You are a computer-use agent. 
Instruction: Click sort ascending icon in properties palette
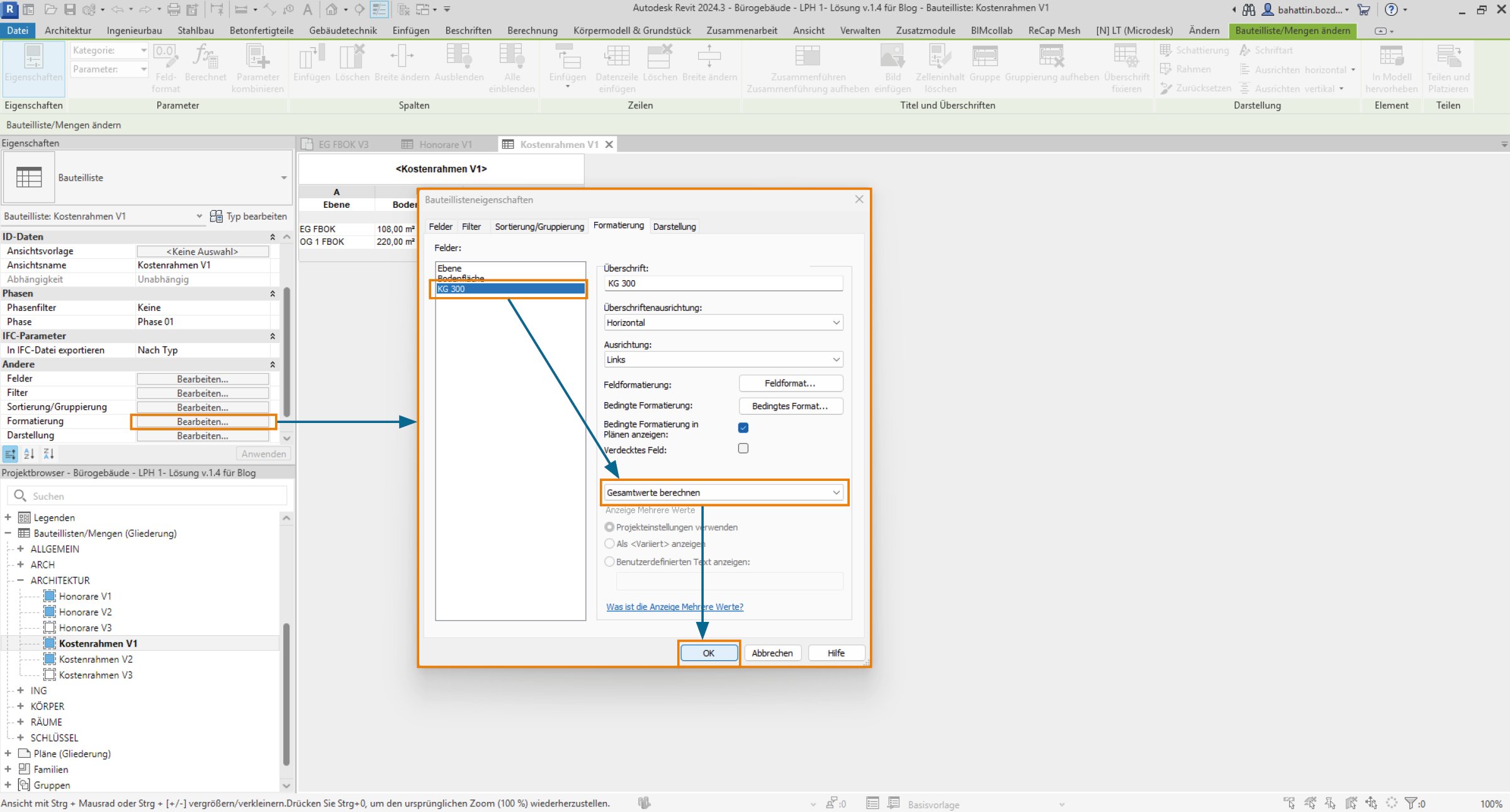click(29, 453)
